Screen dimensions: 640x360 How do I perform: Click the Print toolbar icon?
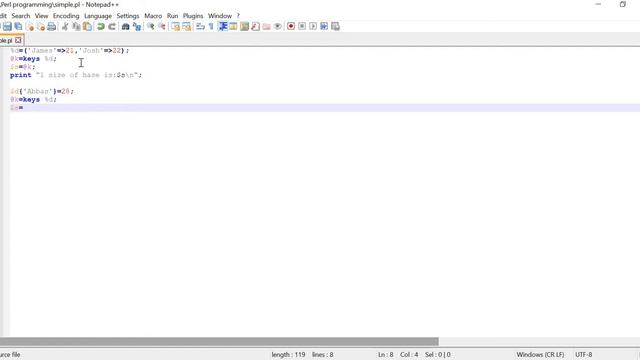point(51,27)
